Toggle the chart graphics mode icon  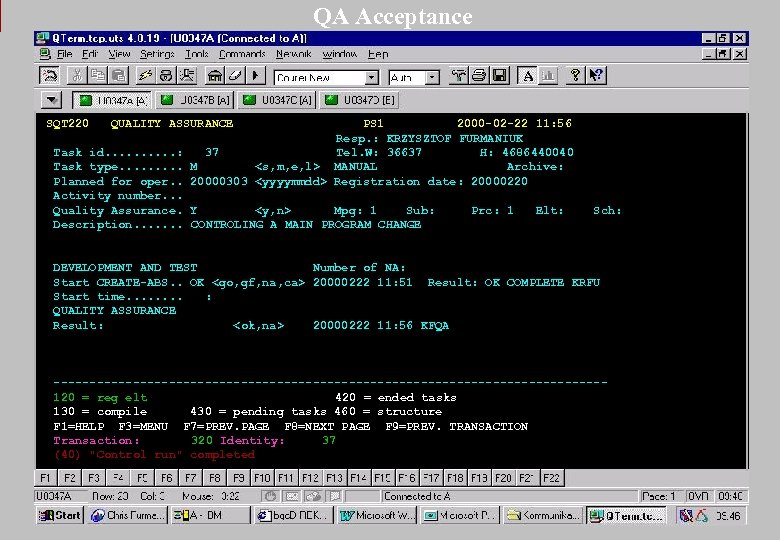[x=548, y=76]
